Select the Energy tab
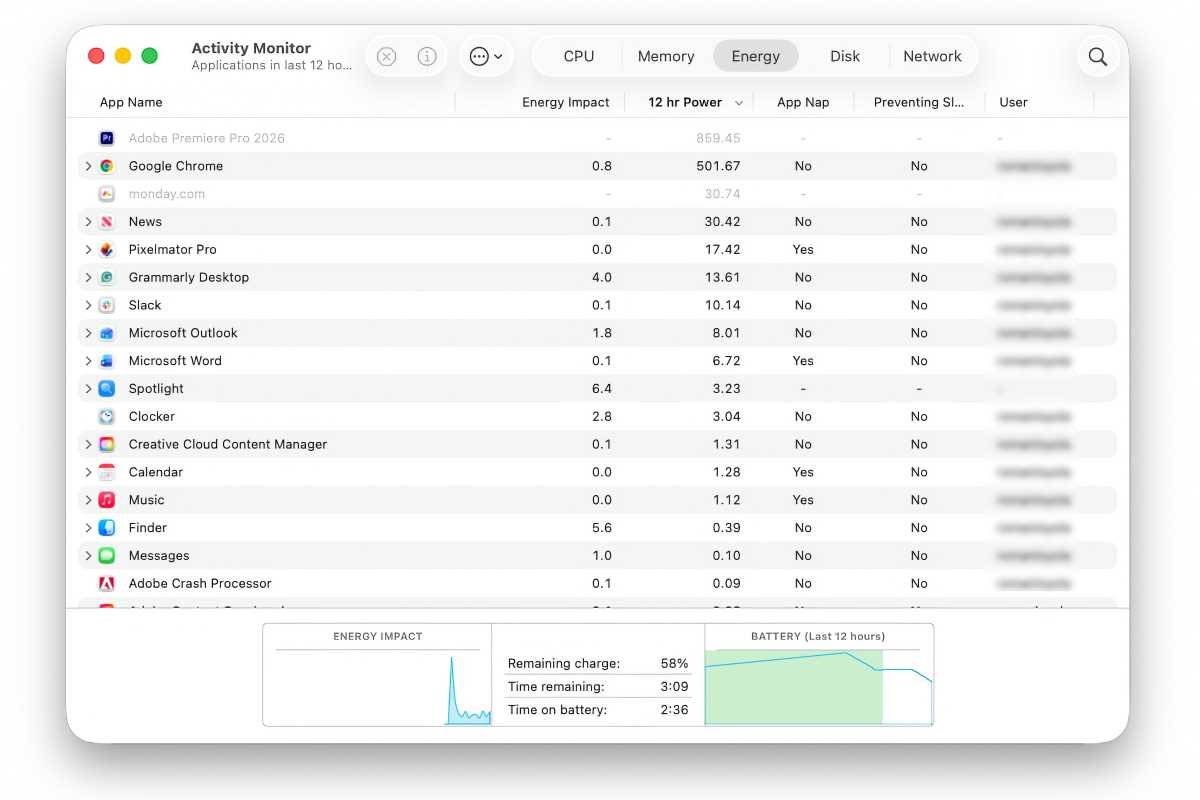The height and width of the screenshot is (800, 1200). coord(756,57)
